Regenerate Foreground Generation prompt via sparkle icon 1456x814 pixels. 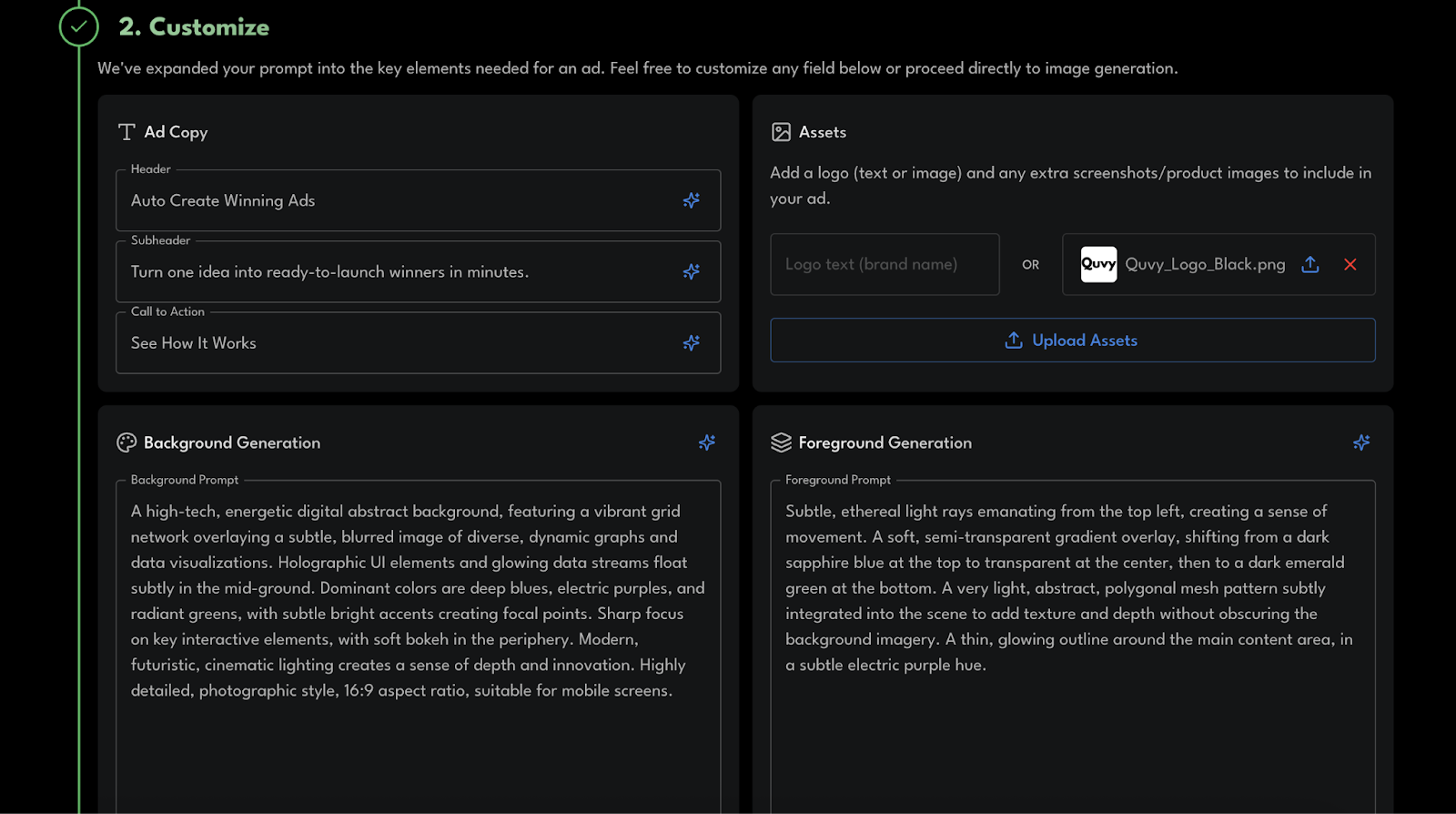click(1361, 443)
